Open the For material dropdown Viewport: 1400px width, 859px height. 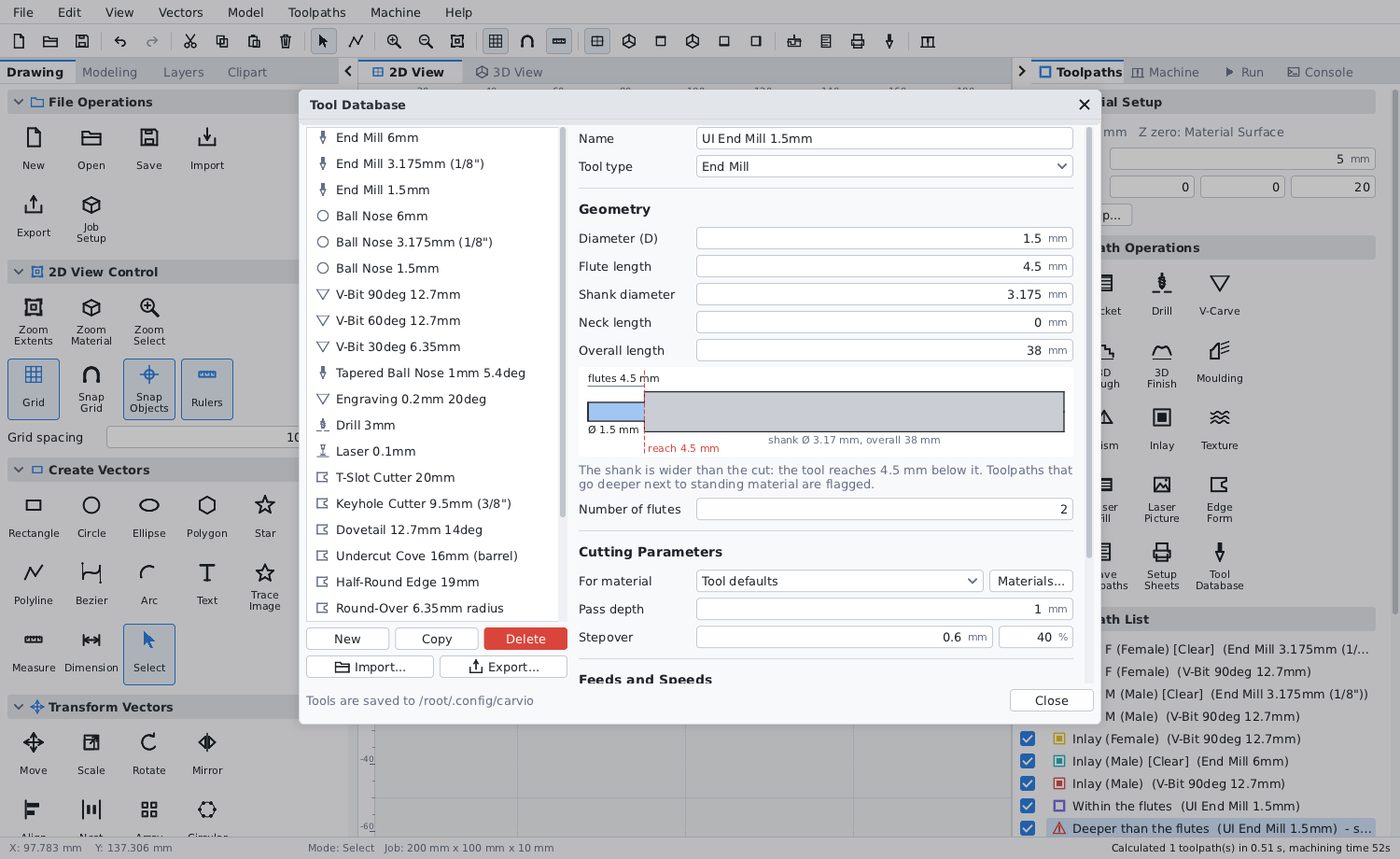point(839,581)
